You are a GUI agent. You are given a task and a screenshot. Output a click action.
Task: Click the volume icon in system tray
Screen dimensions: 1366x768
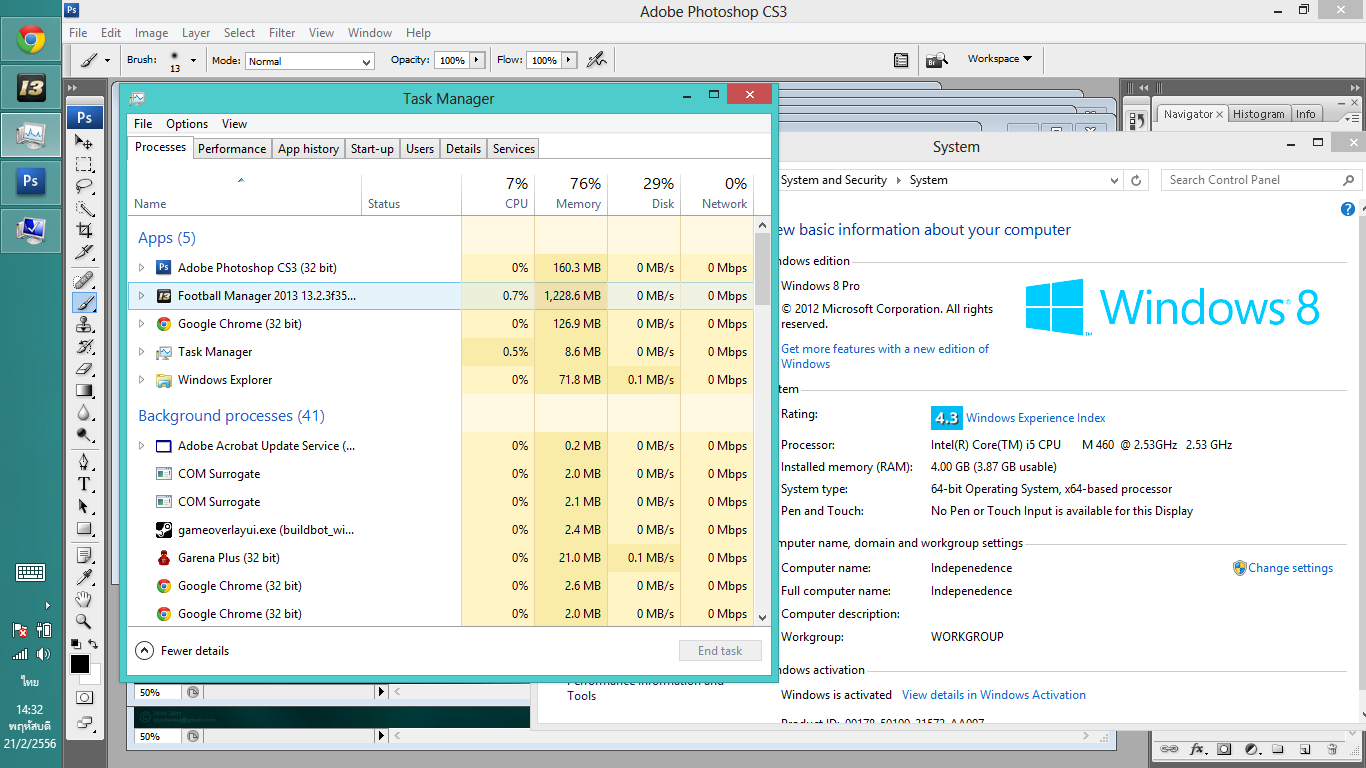(x=43, y=655)
